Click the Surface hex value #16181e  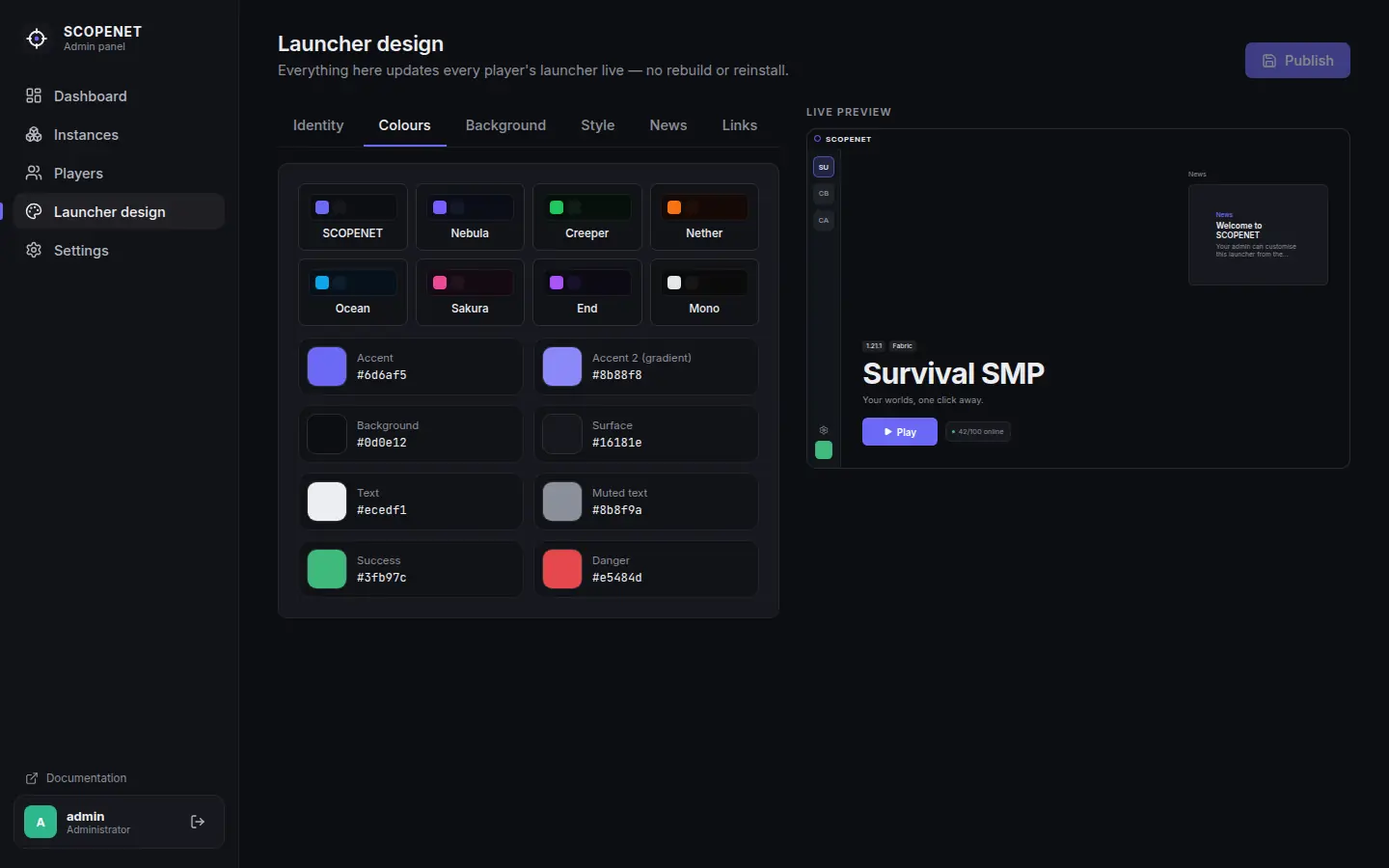617,443
